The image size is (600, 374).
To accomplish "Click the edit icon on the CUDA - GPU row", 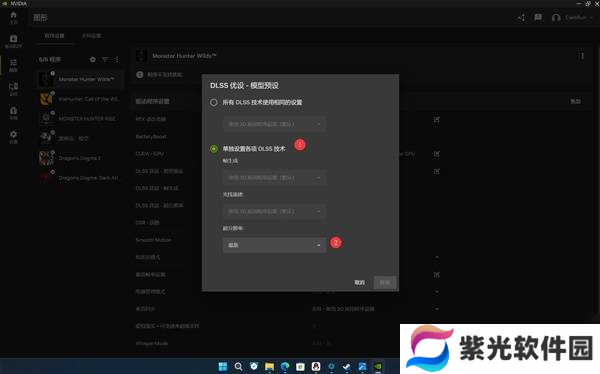I will pos(436,154).
